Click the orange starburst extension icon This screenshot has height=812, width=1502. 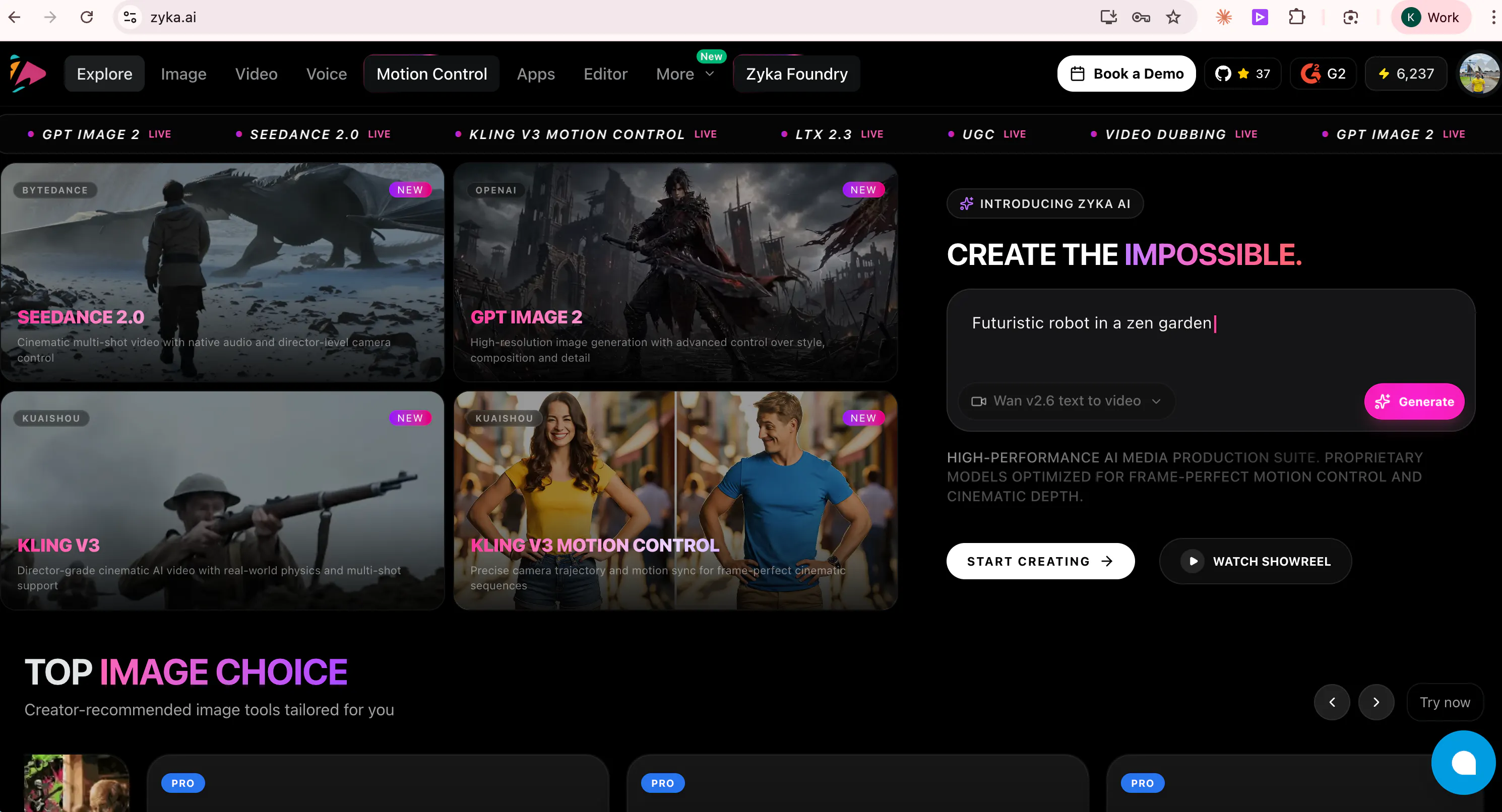1224,18
